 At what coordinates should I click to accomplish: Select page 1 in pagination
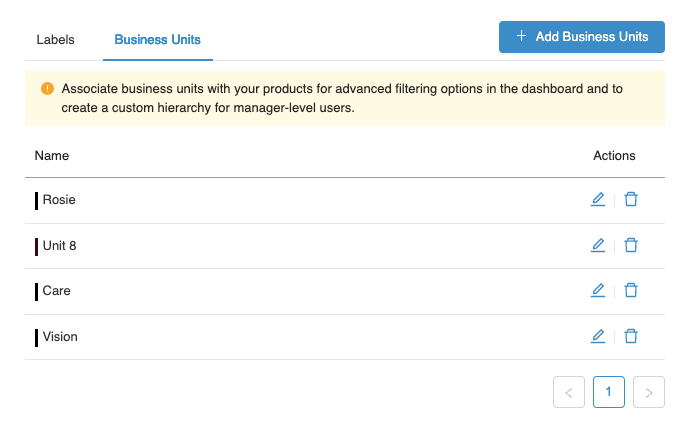coord(609,392)
